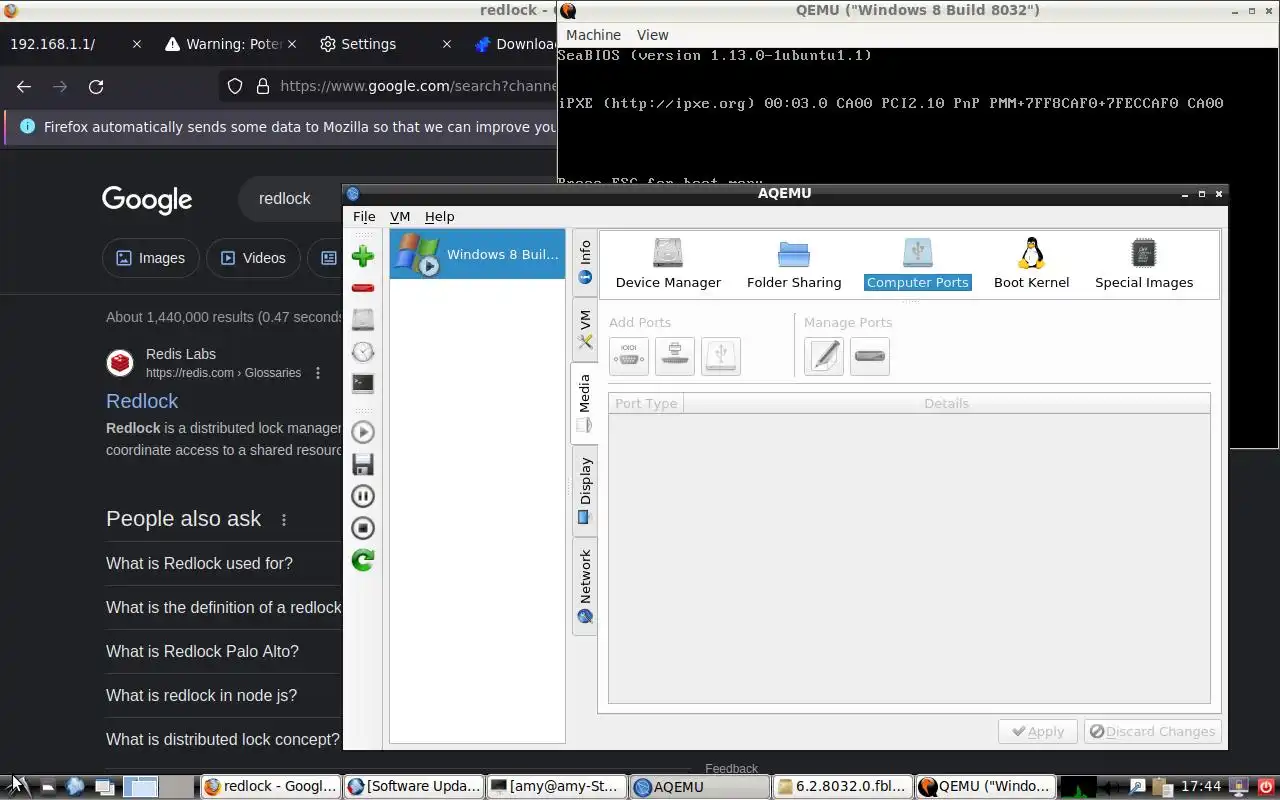Screen dimensions: 1280x800
Task: Select the Warning Firefox tab
Action: [230, 44]
